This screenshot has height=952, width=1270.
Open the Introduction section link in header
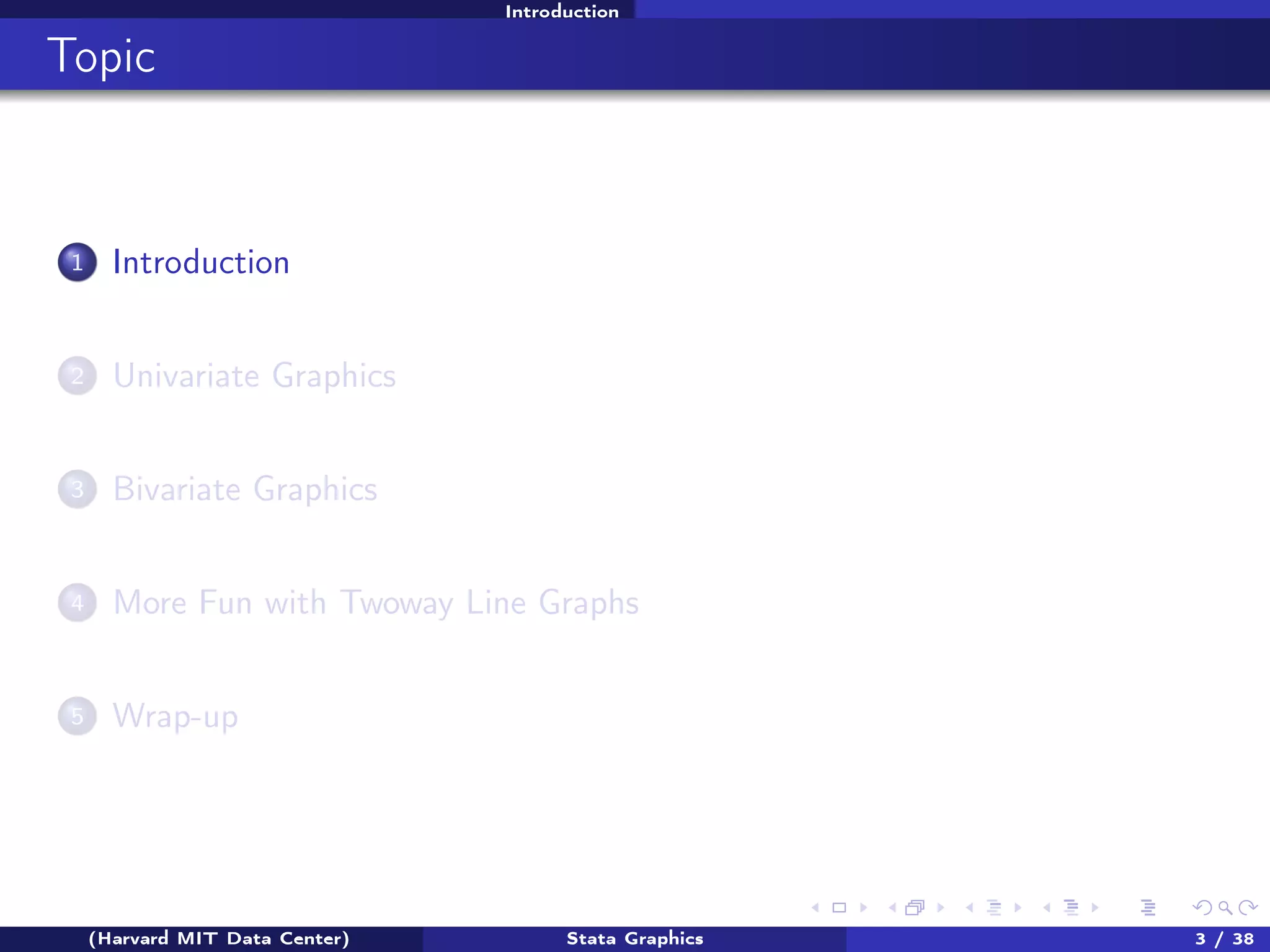562,11
